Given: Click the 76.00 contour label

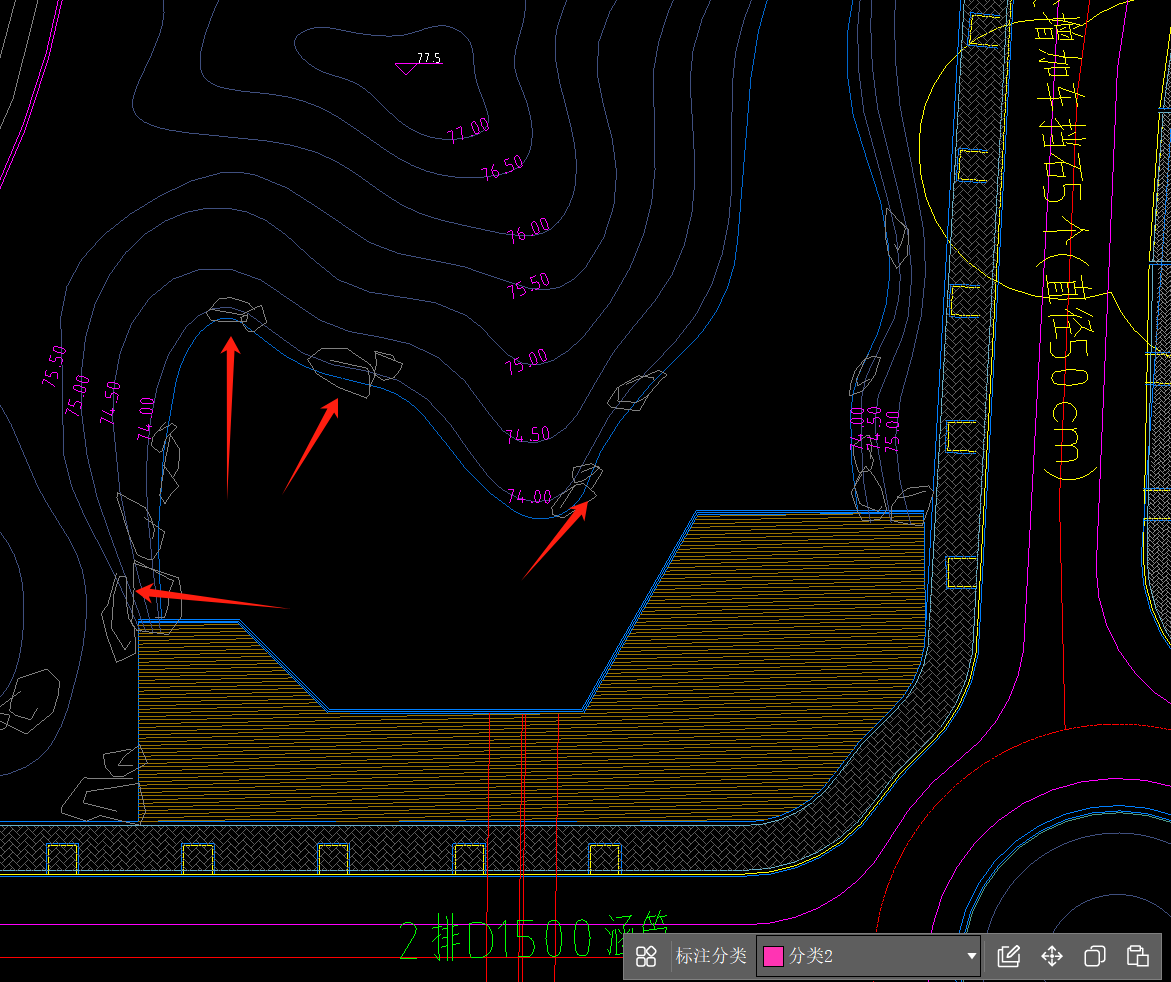Looking at the screenshot, I should pos(528,230).
